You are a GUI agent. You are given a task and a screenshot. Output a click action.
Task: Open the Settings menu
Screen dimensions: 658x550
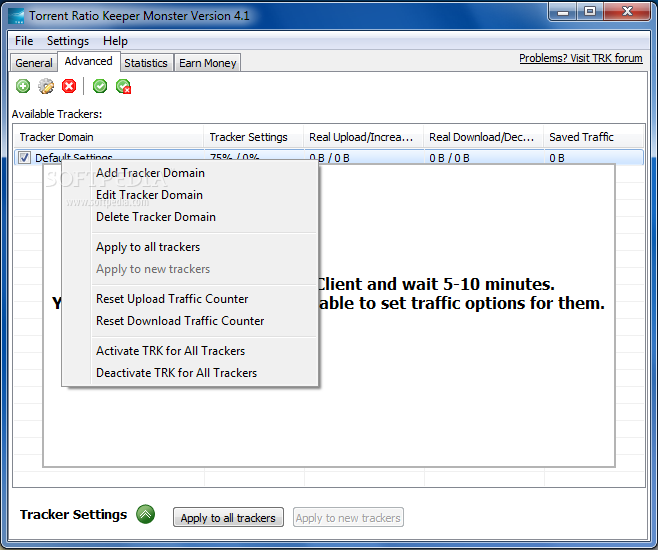(x=68, y=41)
